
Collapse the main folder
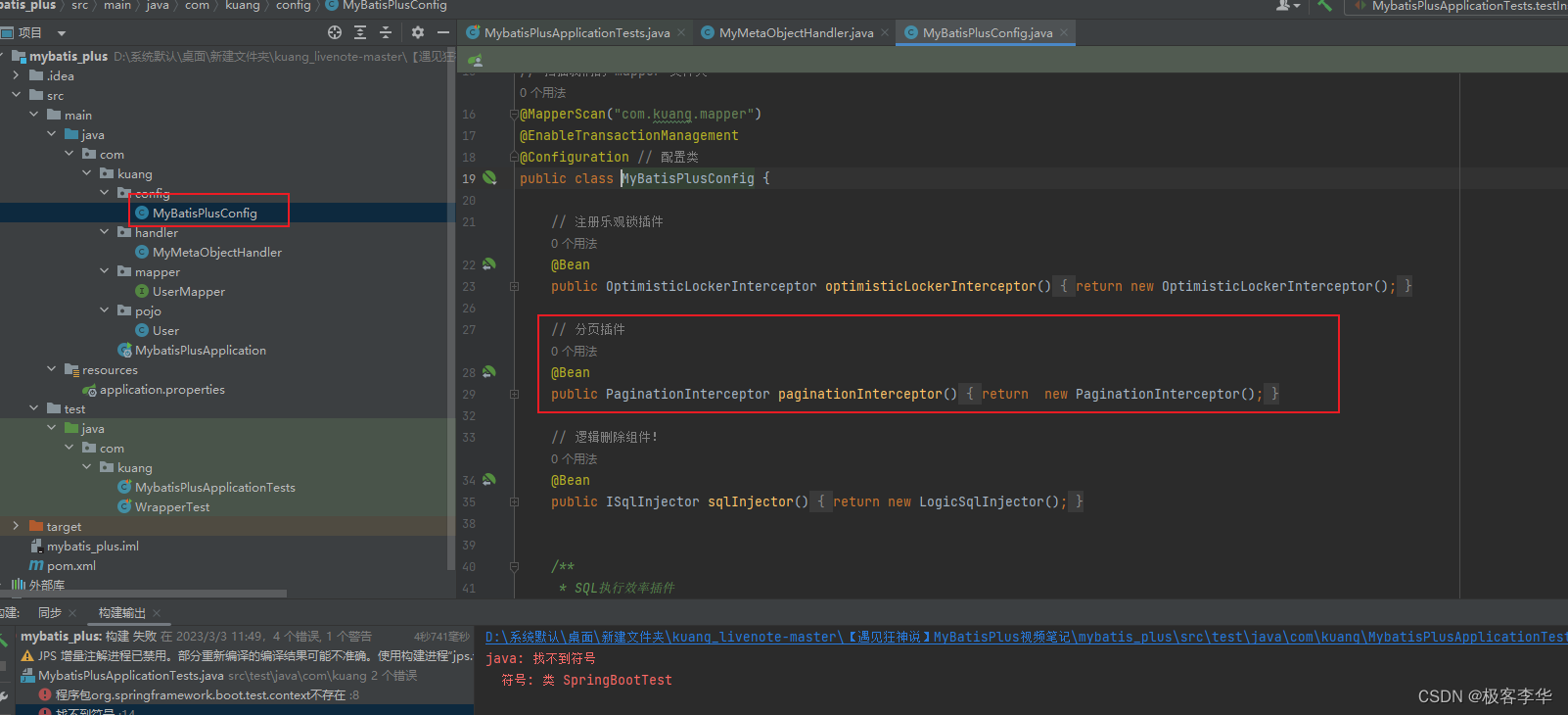coord(33,115)
